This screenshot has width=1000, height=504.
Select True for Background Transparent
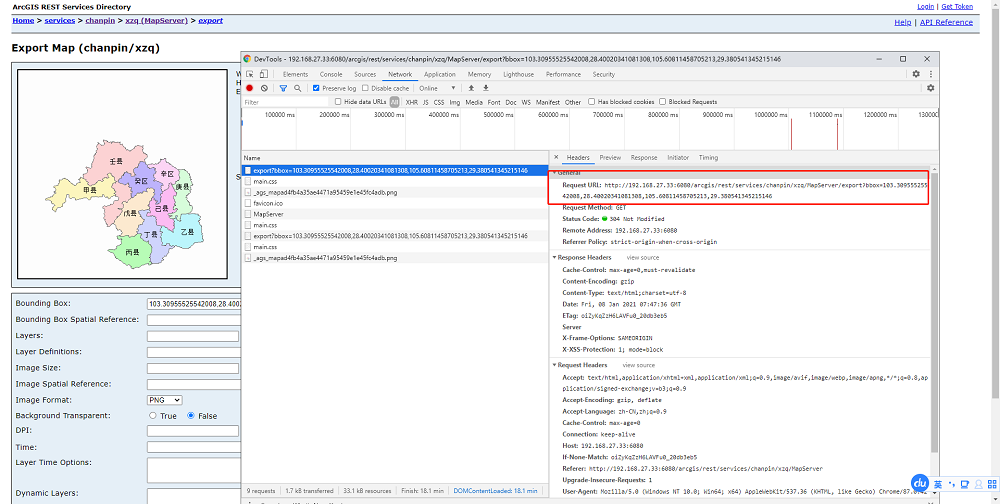pyautogui.click(x=152, y=415)
